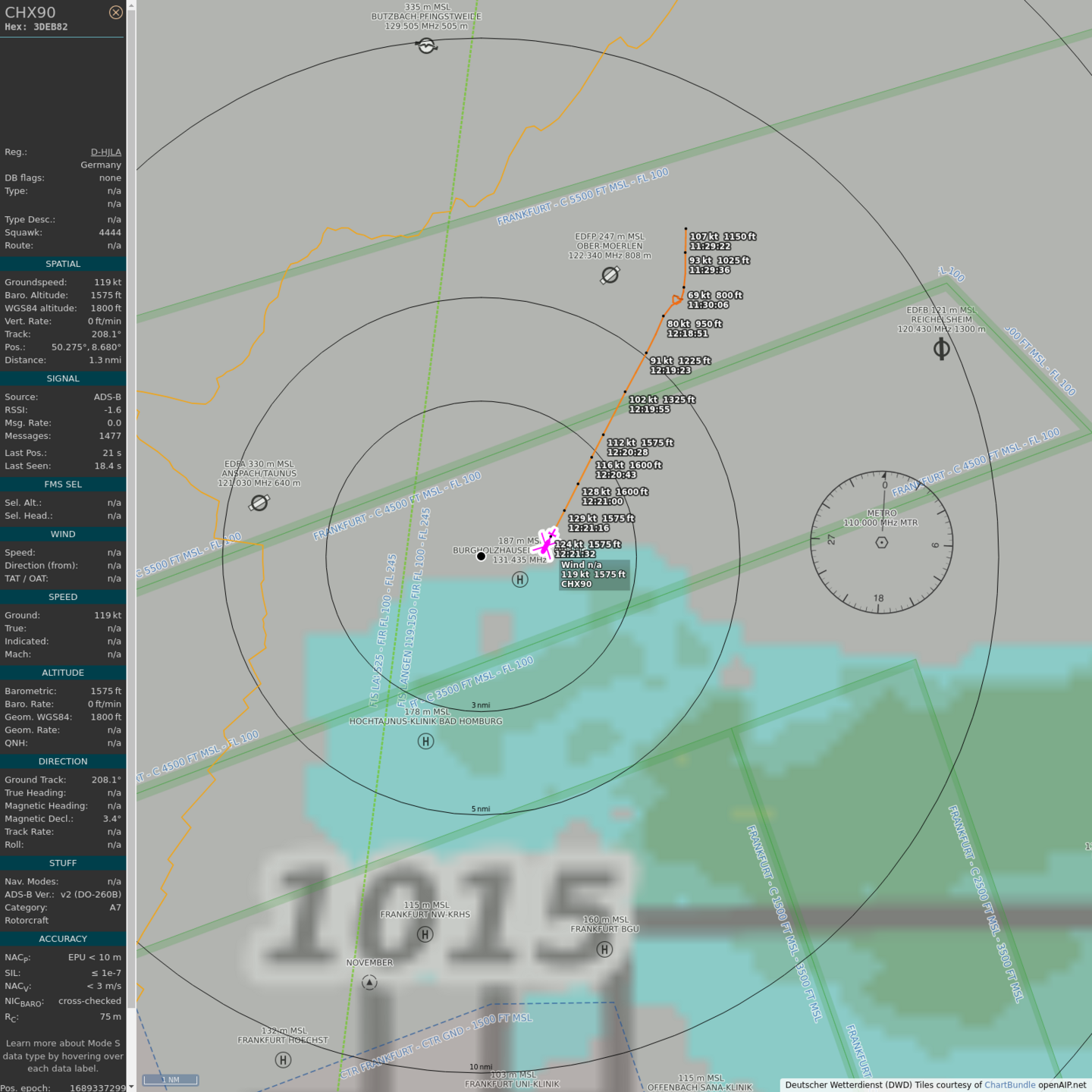Click the Burgholzhausen black dot marker
The height and width of the screenshot is (1092, 1092).
481,556
